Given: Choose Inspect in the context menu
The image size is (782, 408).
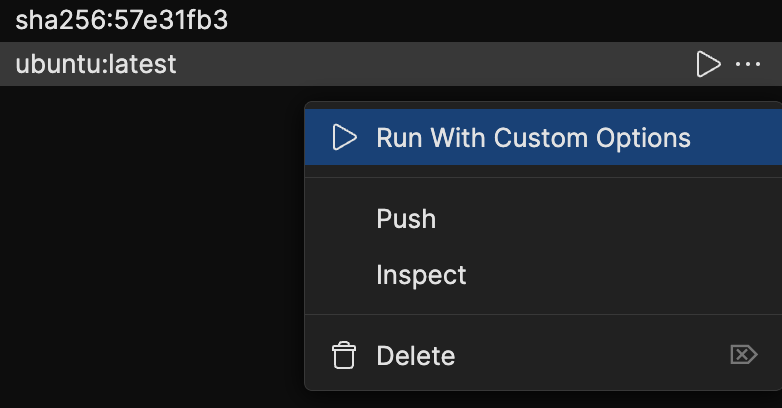Looking at the screenshot, I should pos(421,274).
